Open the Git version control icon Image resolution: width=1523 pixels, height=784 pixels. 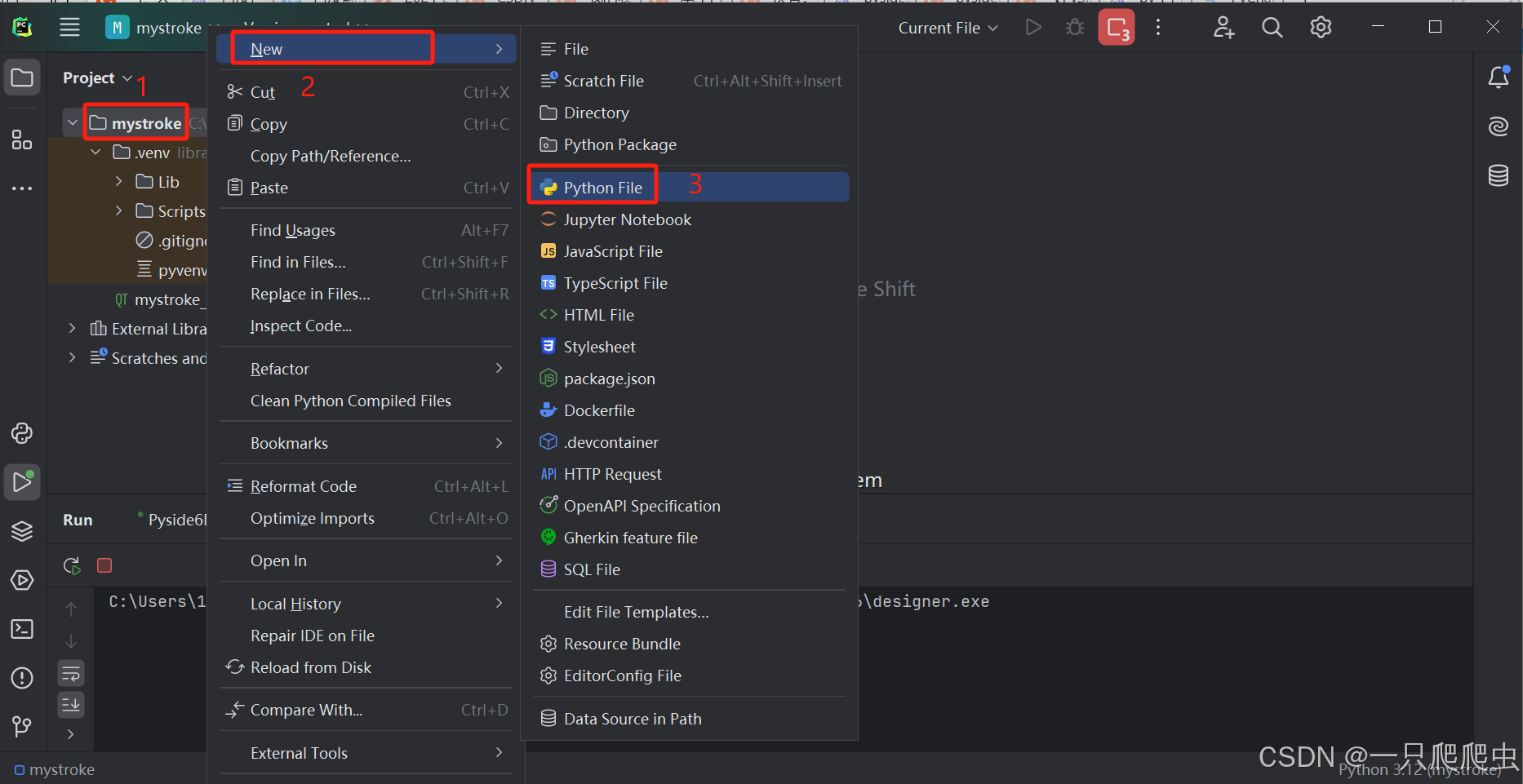[22, 726]
